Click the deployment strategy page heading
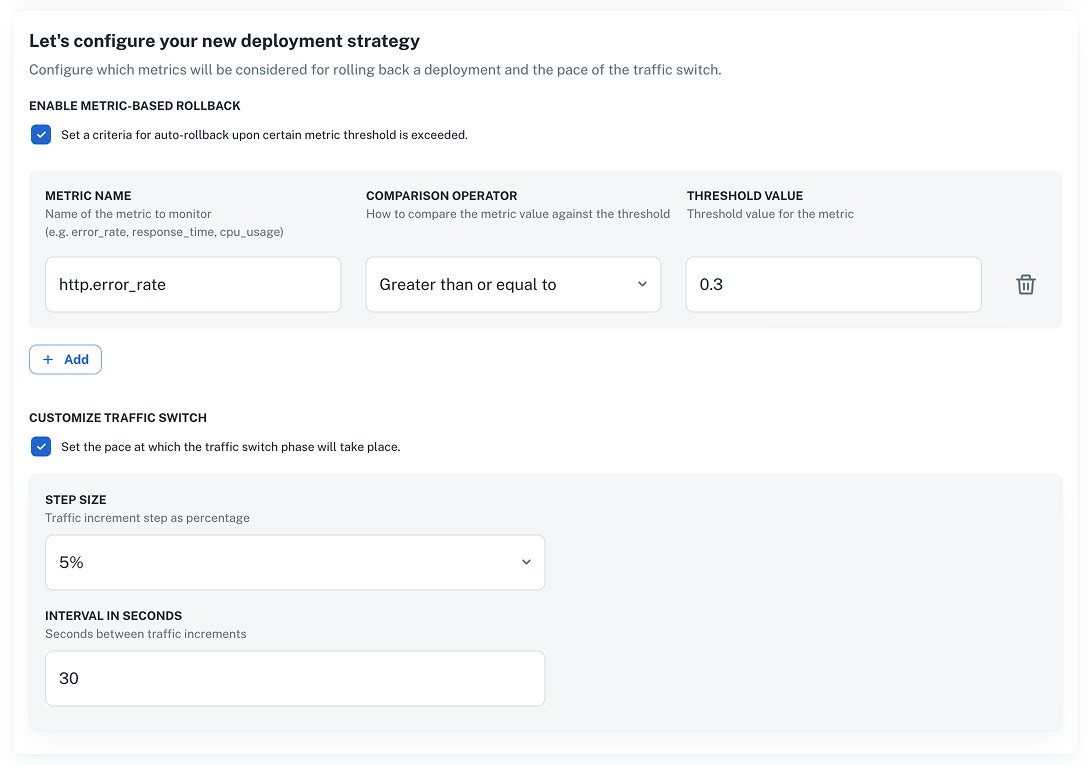1089x765 pixels. [x=224, y=41]
